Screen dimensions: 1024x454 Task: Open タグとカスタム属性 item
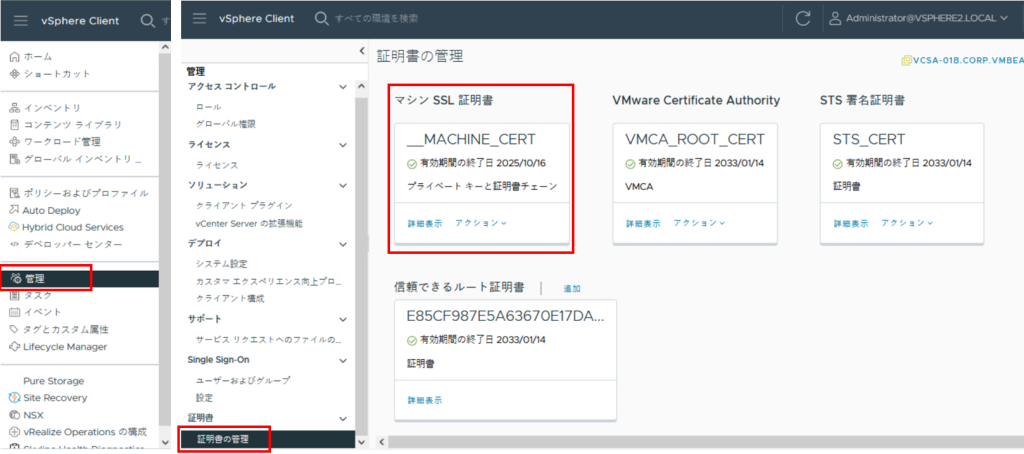click(59, 329)
